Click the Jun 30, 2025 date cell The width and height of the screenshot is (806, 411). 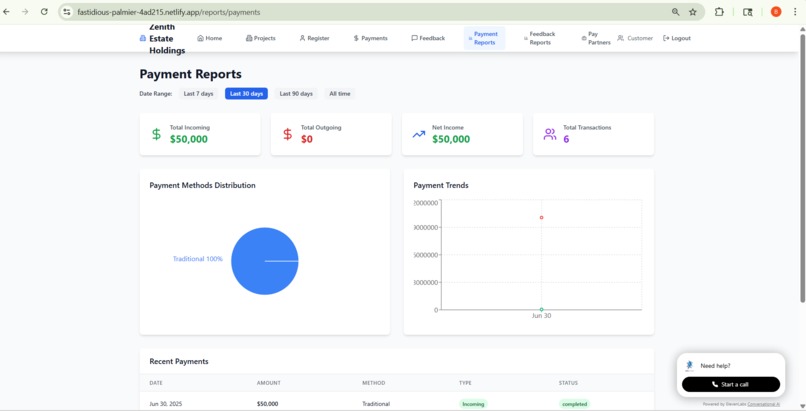click(166, 404)
